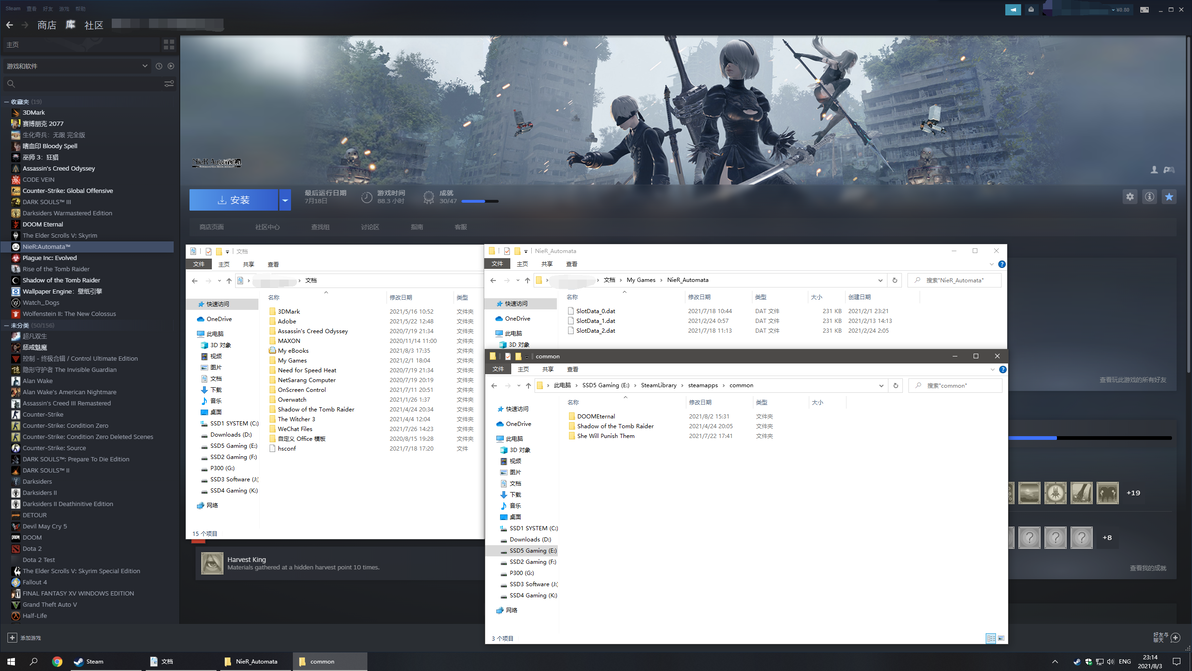This screenshot has width=1192, height=671.
Task: Open Windows Start menu
Action: tap(11, 661)
